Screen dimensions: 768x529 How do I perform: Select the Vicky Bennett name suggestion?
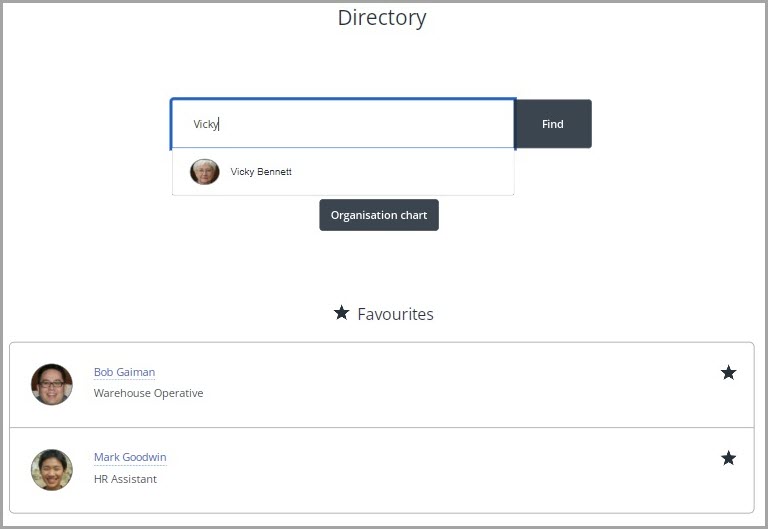[261, 172]
